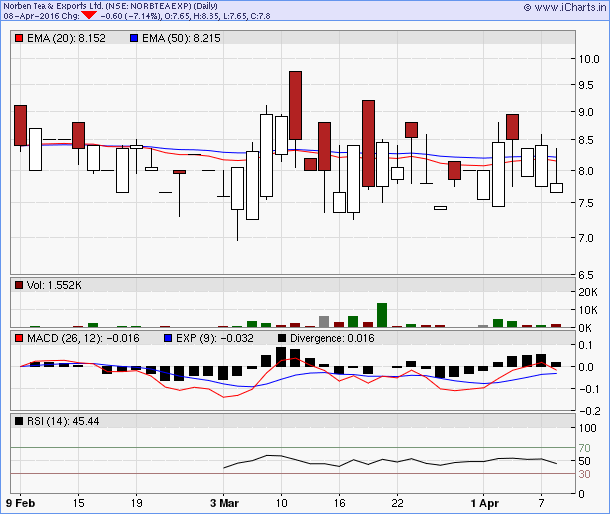Click the 10 date axis label
Image resolution: width=610 pixels, height=514 pixels.
coord(281,503)
